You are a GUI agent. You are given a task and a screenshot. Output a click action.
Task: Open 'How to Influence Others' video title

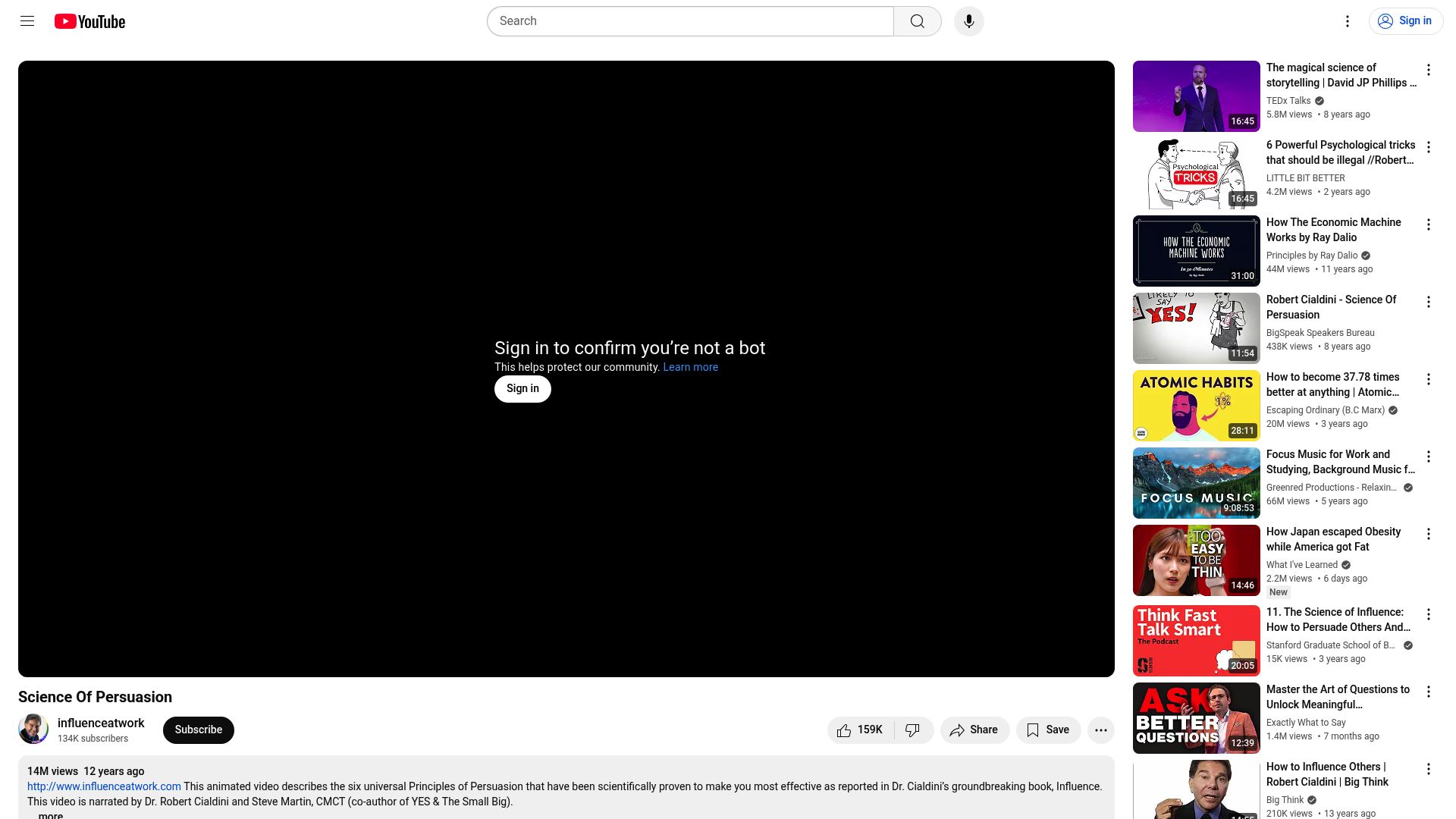1327,774
